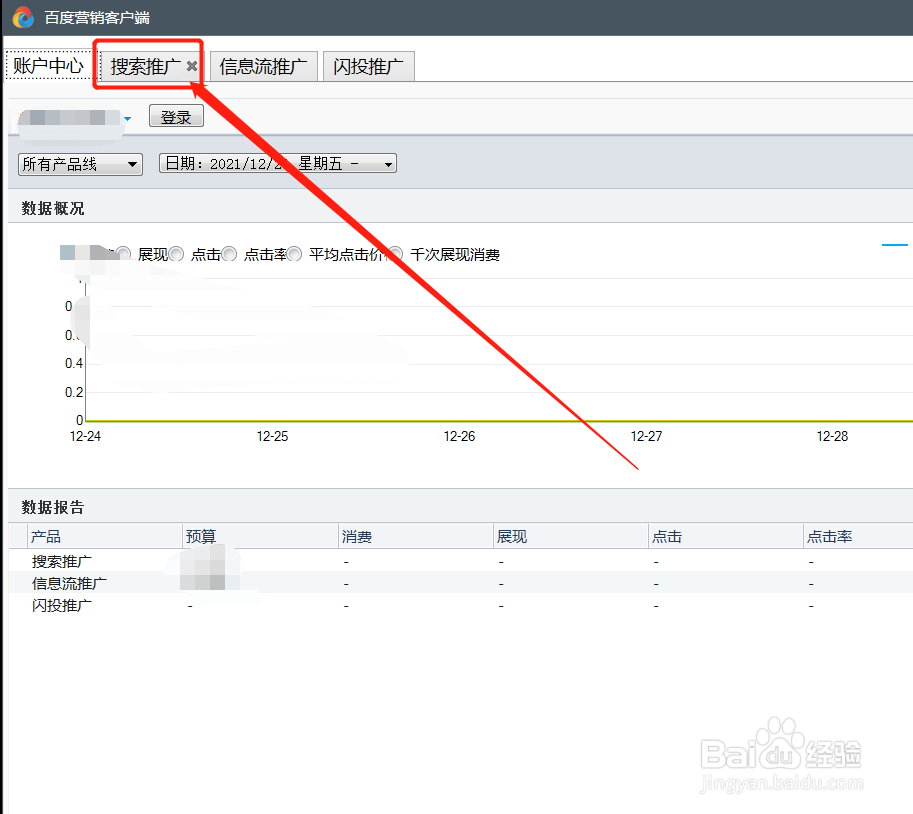The height and width of the screenshot is (814, 913).
Task: Click the 数据概况 section heading
Action: tap(53, 208)
